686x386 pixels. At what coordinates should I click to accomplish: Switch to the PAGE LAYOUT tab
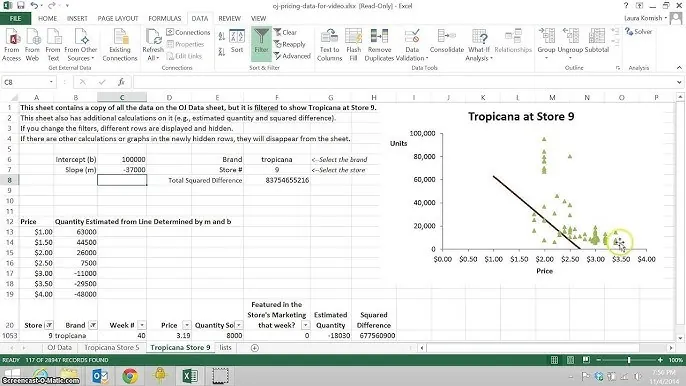118,18
